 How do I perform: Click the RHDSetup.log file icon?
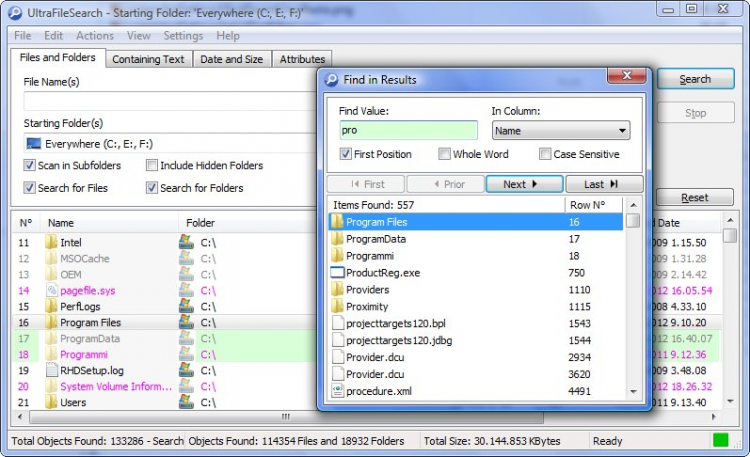point(52,370)
